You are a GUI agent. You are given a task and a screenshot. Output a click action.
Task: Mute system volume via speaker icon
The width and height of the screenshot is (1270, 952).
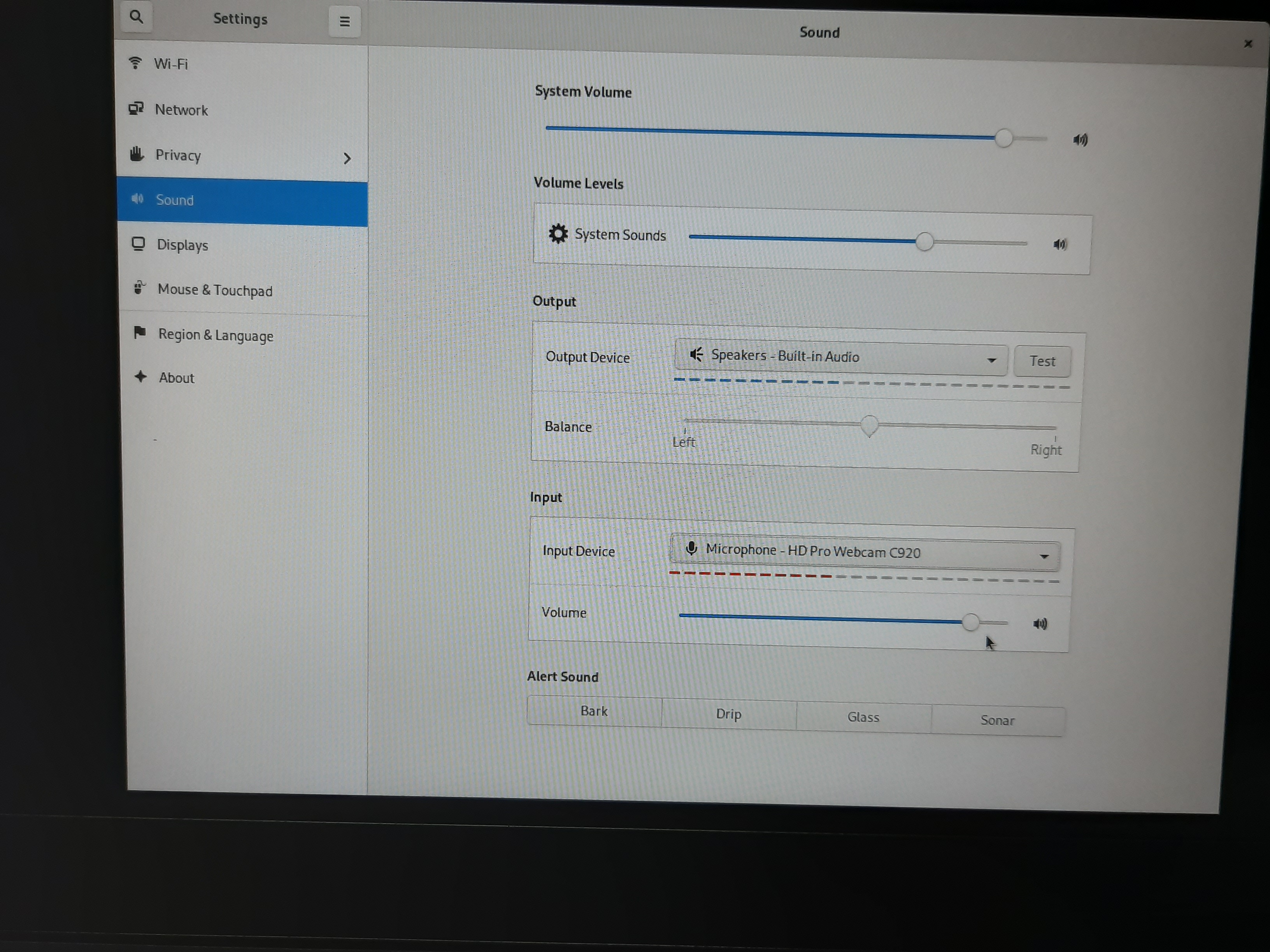1080,140
